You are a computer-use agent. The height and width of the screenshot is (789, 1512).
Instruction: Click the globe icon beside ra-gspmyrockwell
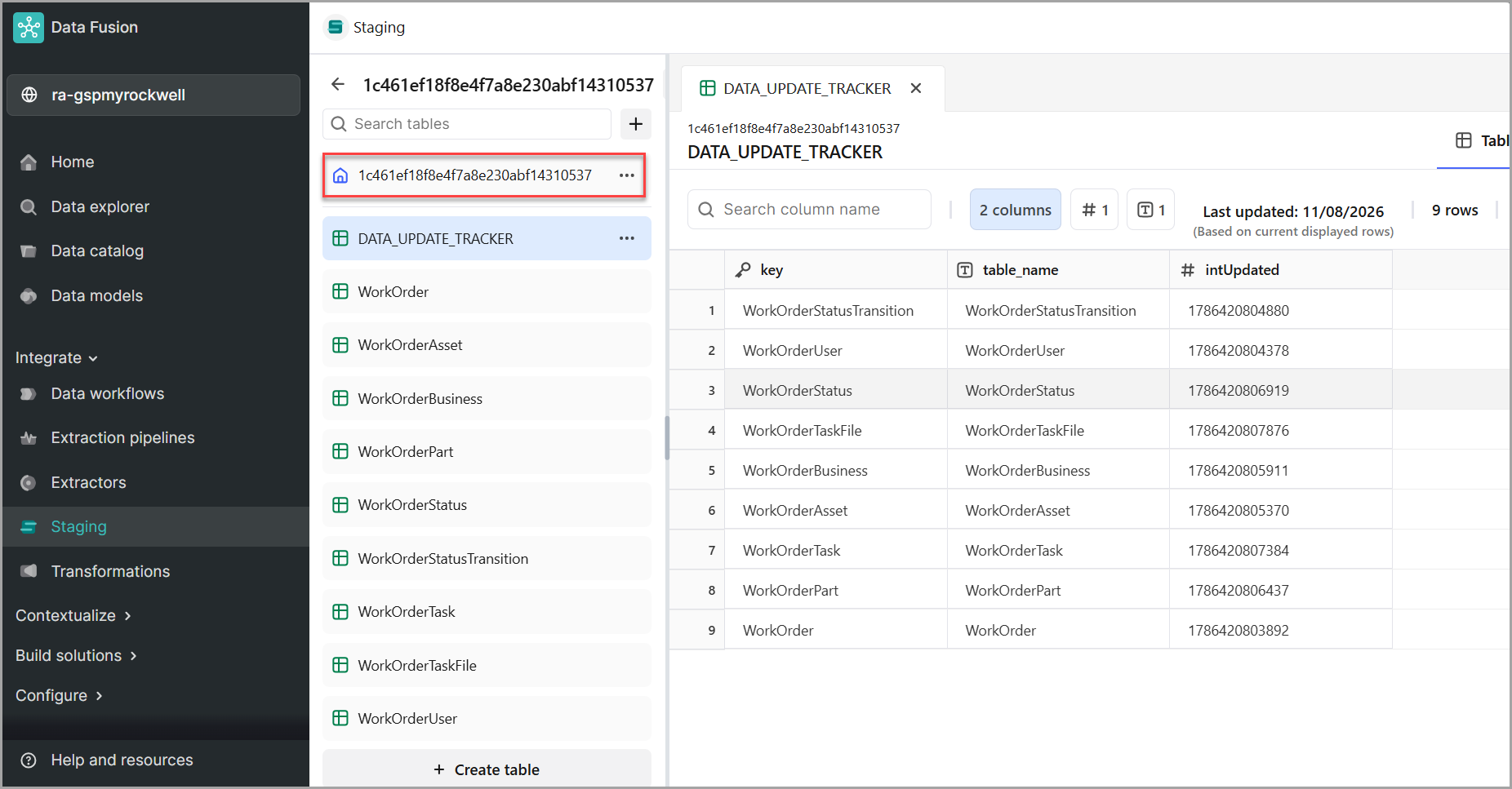pyautogui.click(x=29, y=95)
